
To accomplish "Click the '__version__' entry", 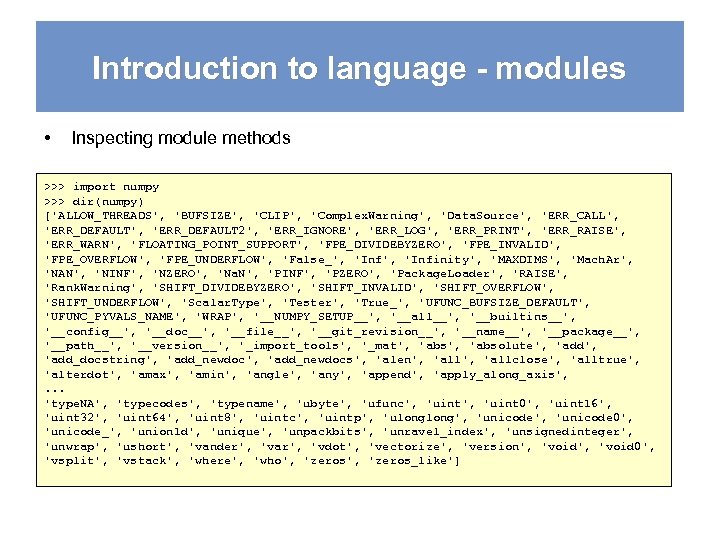I will [177, 346].
